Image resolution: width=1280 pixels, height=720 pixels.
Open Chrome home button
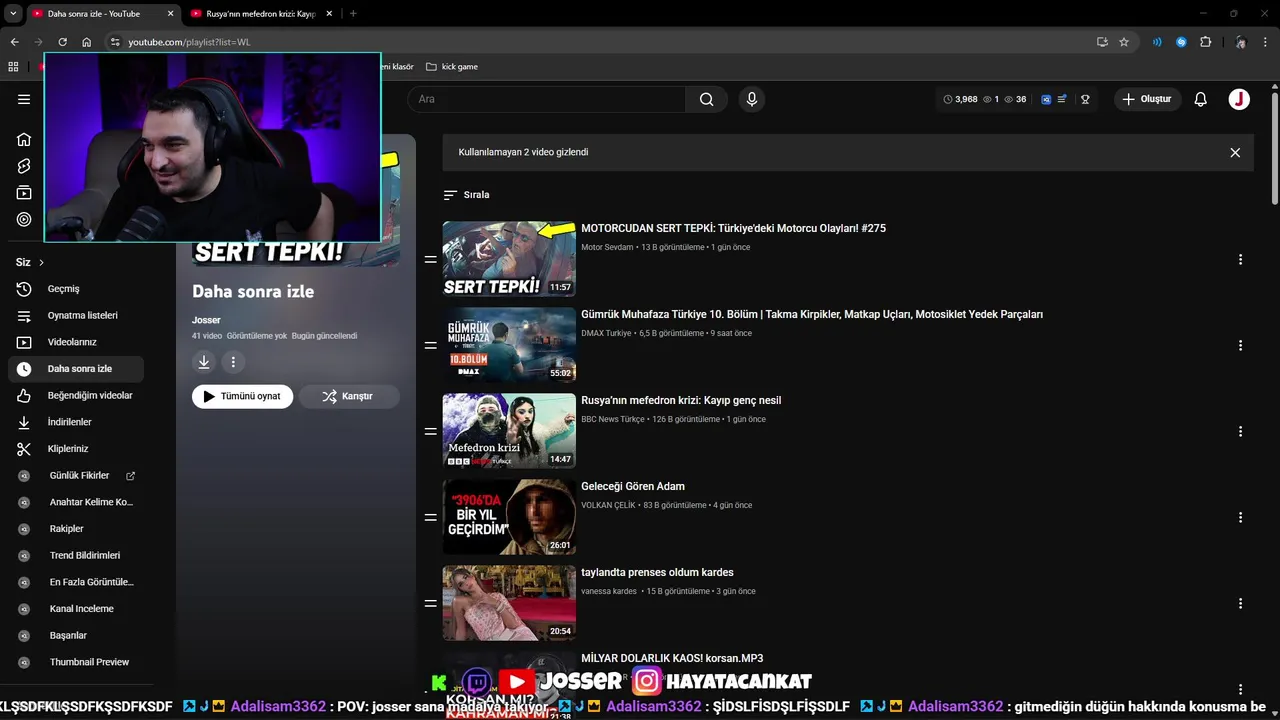pyautogui.click(x=87, y=42)
